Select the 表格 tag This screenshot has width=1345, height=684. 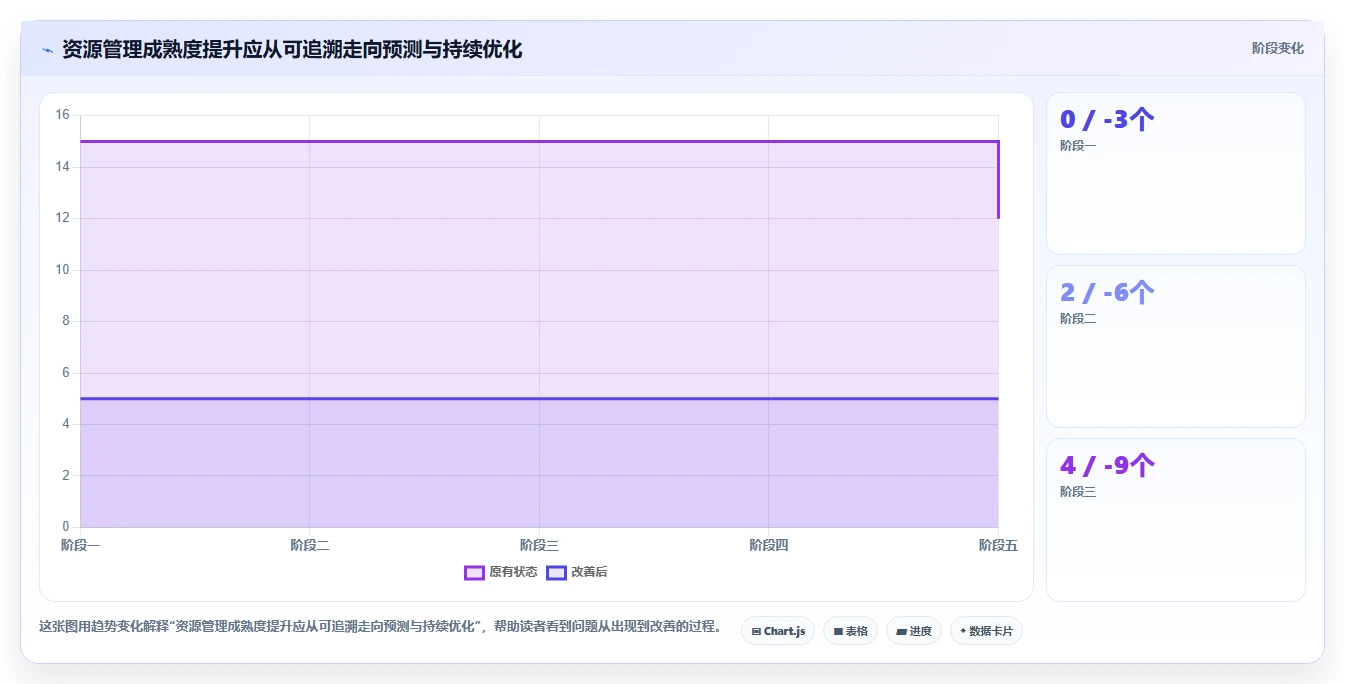pyautogui.click(x=850, y=631)
